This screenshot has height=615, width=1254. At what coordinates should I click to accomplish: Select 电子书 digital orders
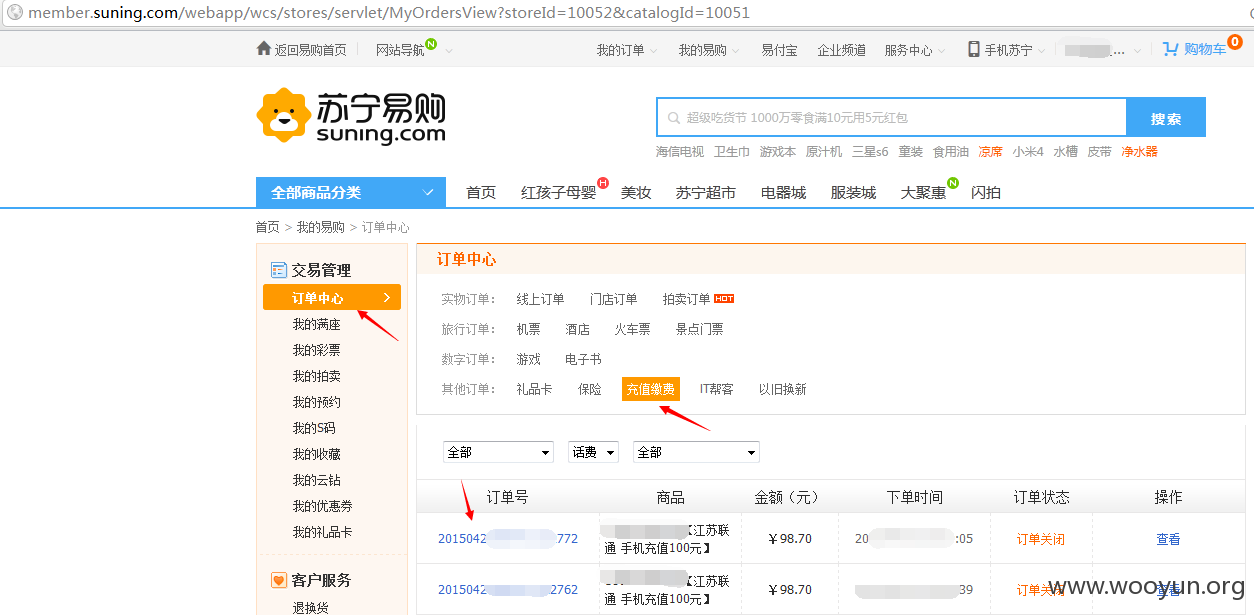583,359
